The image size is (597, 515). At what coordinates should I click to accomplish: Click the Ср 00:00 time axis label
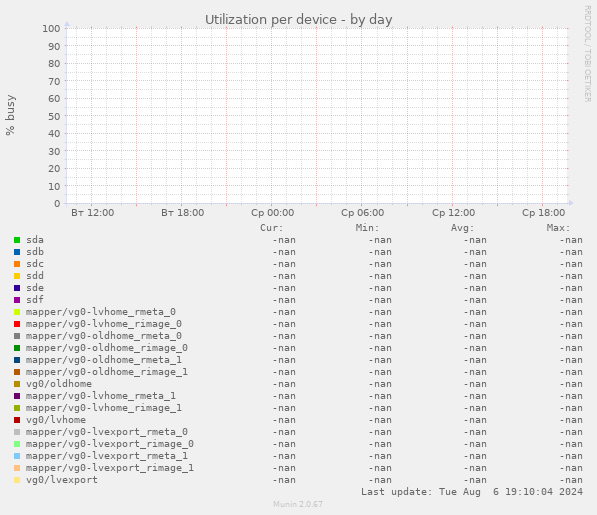(x=273, y=213)
